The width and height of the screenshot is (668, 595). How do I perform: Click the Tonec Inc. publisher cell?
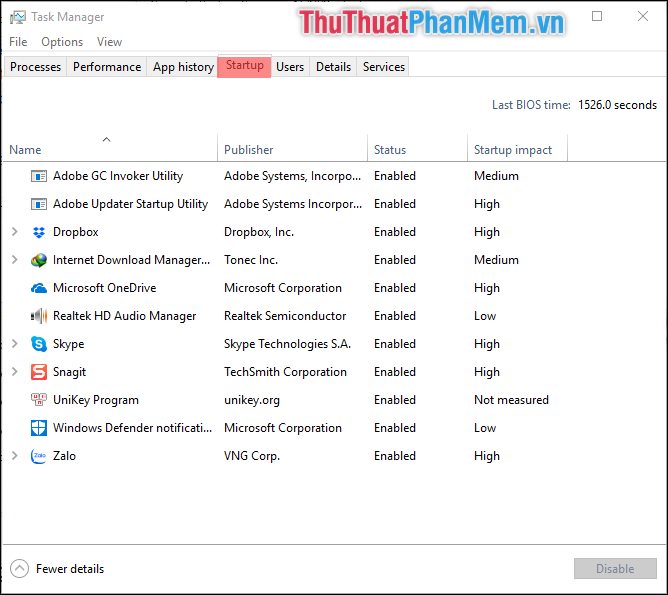(x=251, y=260)
